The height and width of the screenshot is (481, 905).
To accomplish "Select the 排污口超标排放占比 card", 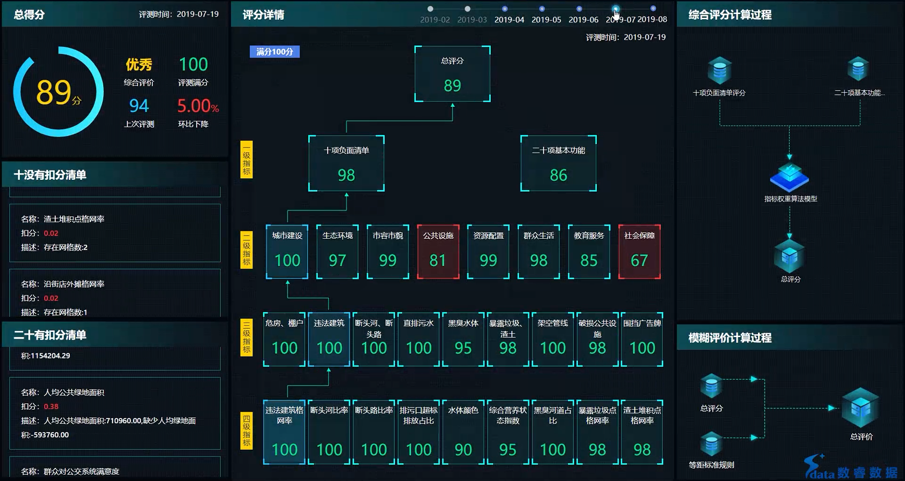I will (x=418, y=432).
